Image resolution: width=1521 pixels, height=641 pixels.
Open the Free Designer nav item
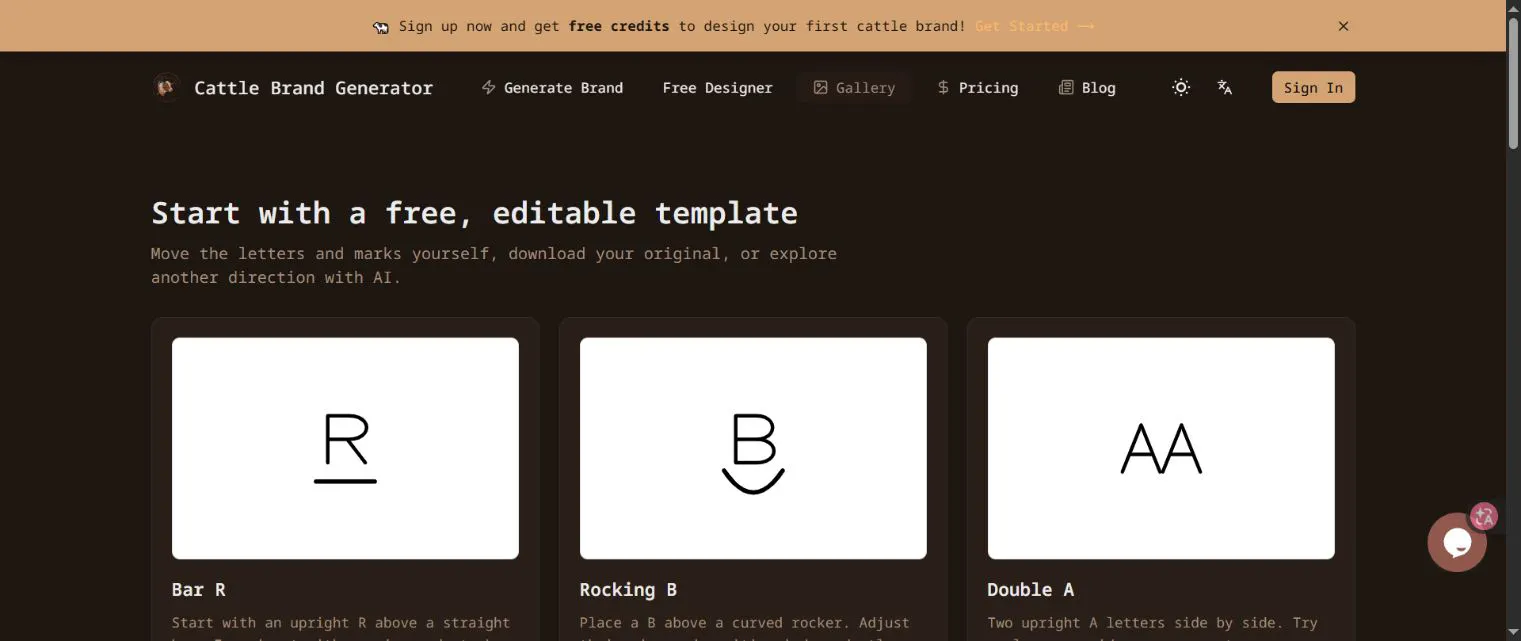(x=717, y=88)
